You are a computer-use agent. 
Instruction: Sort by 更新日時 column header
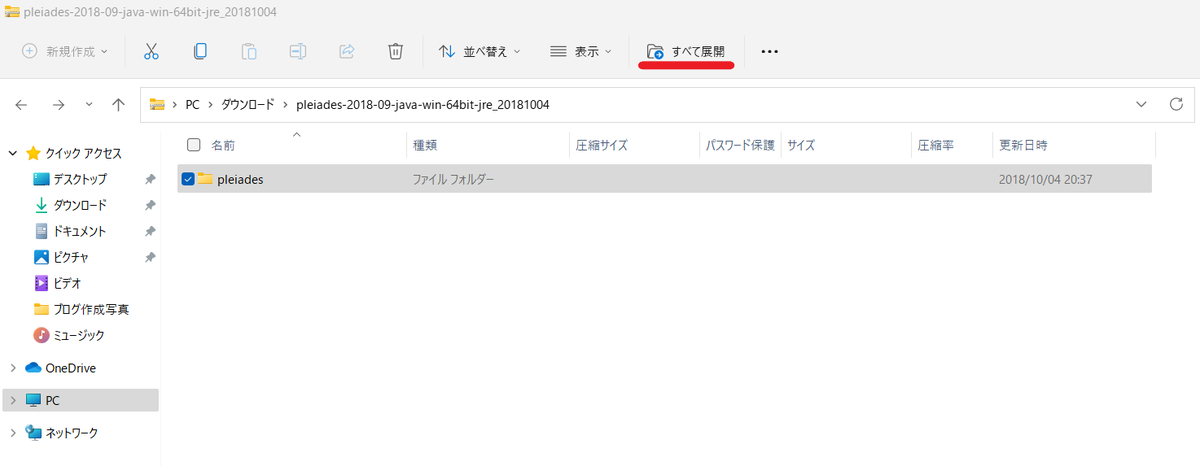click(x=1023, y=145)
